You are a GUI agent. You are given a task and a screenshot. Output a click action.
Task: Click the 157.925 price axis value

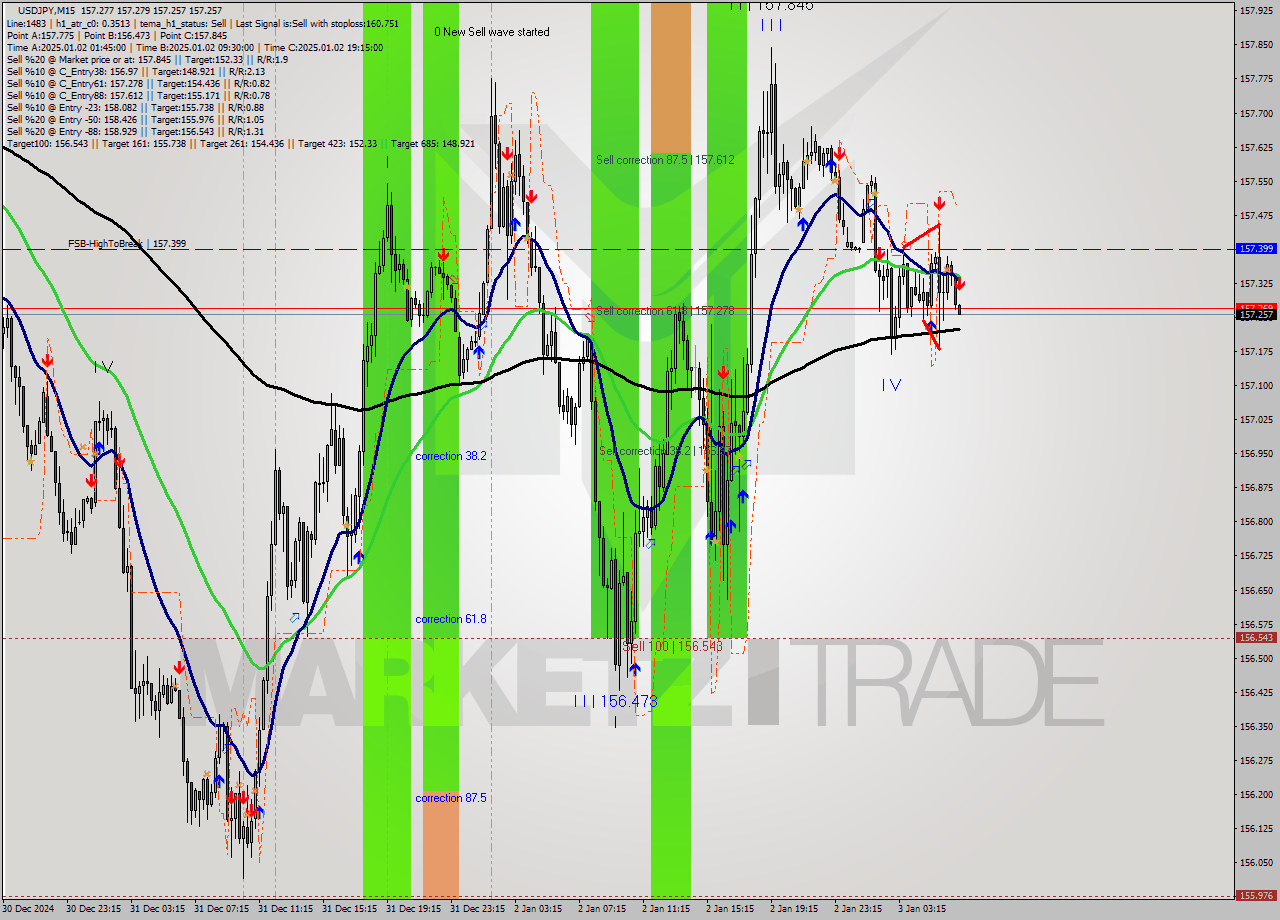tap(1255, 11)
